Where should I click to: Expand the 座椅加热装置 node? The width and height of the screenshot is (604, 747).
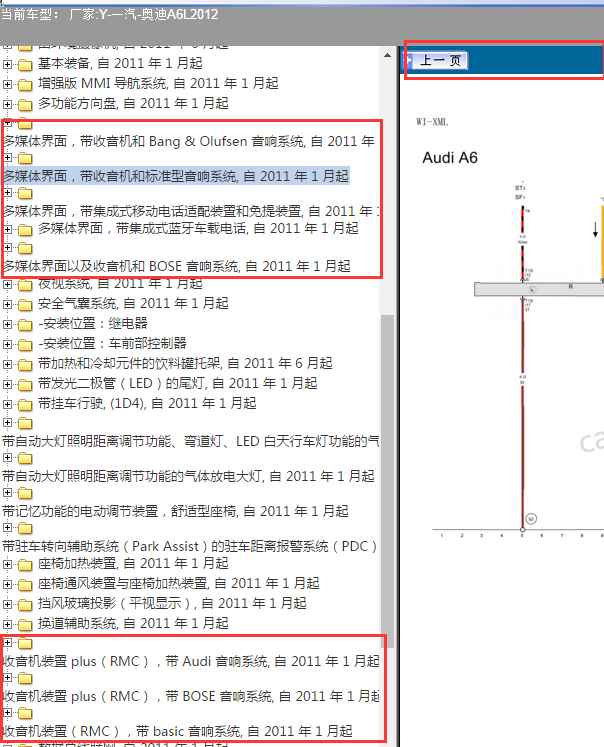pyautogui.click(x=7, y=564)
